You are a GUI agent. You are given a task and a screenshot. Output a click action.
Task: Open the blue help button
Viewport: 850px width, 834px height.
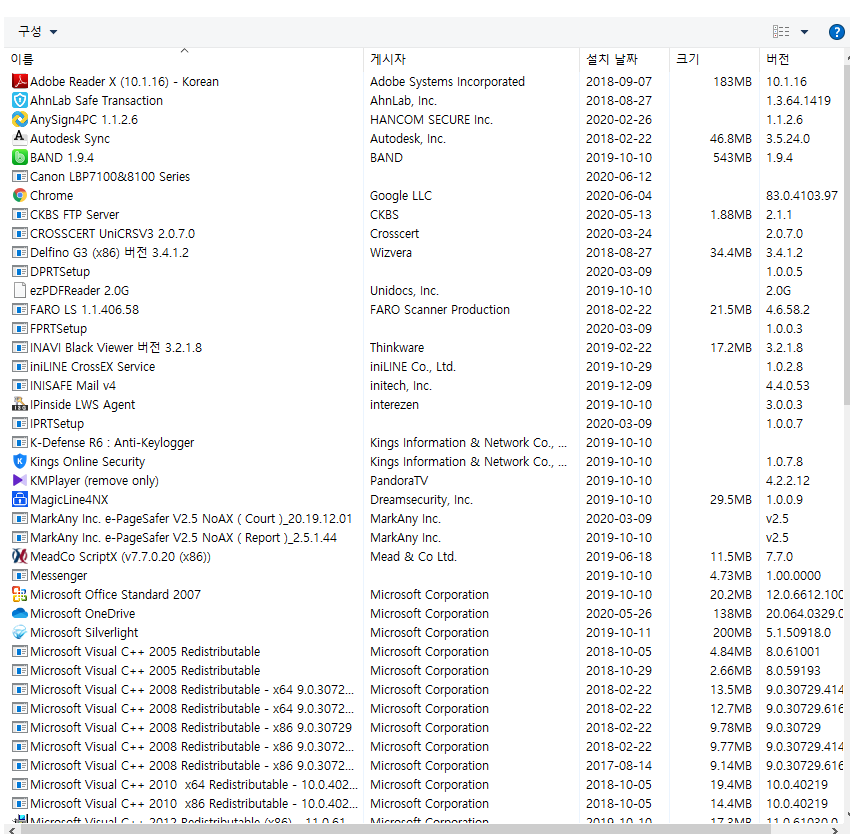pos(836,32)
